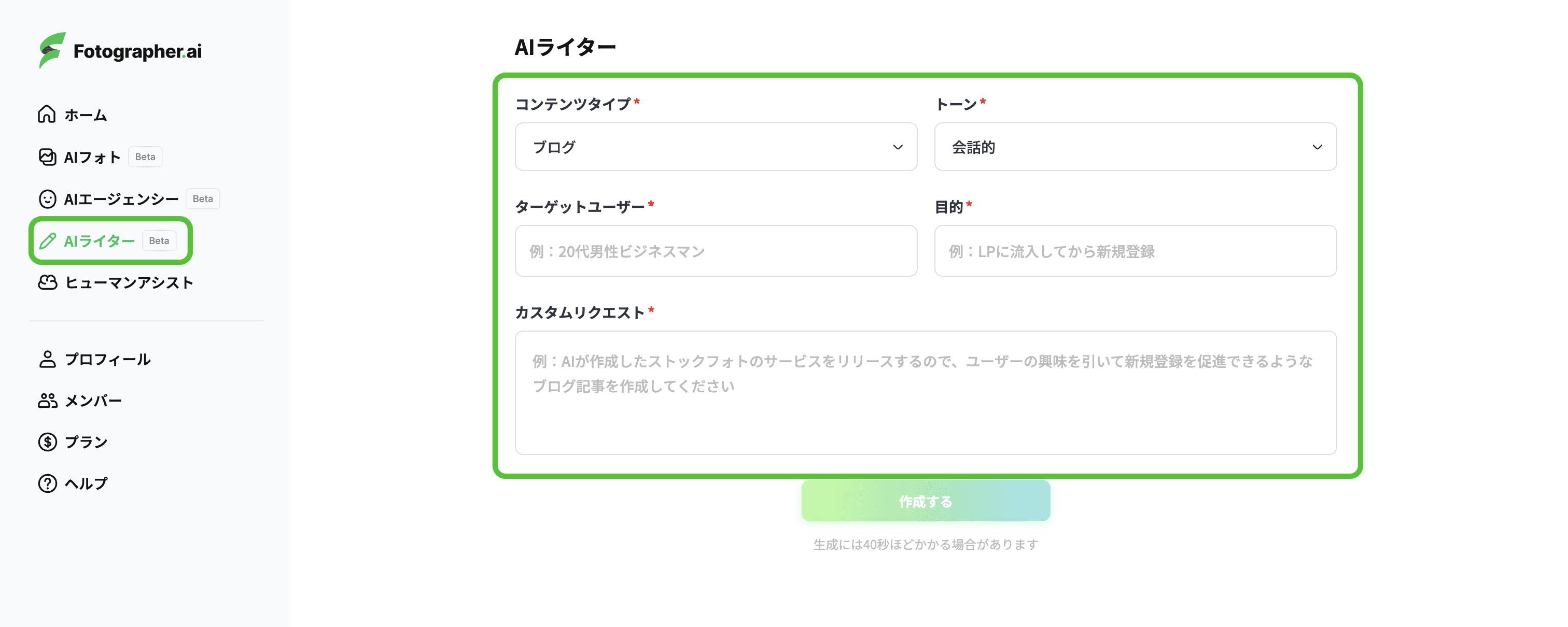Screen dimensions: 1568x627
Task: Click the メンバー group icon
Action: click(x=48, y=401)
